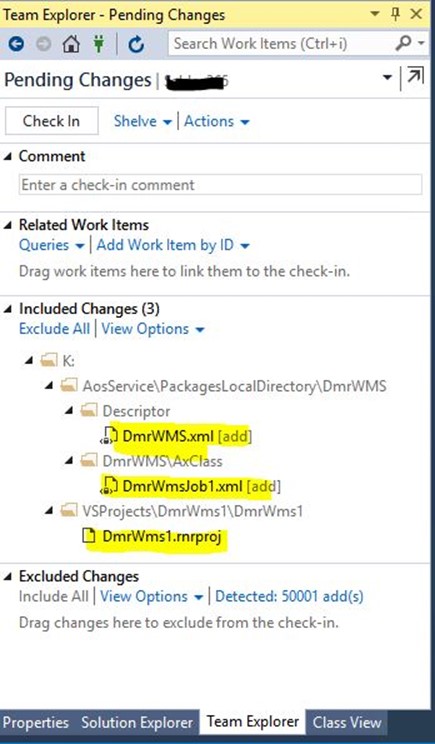Click the Back navigation arrow icon
The height and width of the screenshot is (744, 435).
point(16,44)
